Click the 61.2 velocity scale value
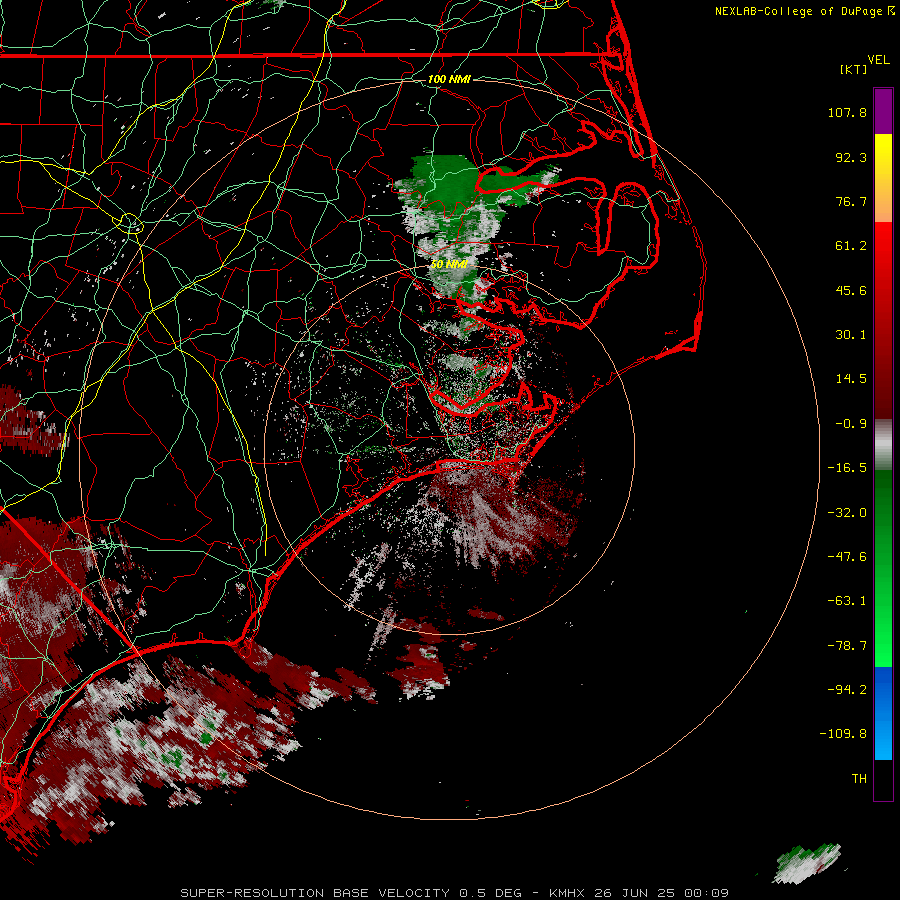Image resolution: width=900 pixels, height=900 pixels. coord(851,246)
